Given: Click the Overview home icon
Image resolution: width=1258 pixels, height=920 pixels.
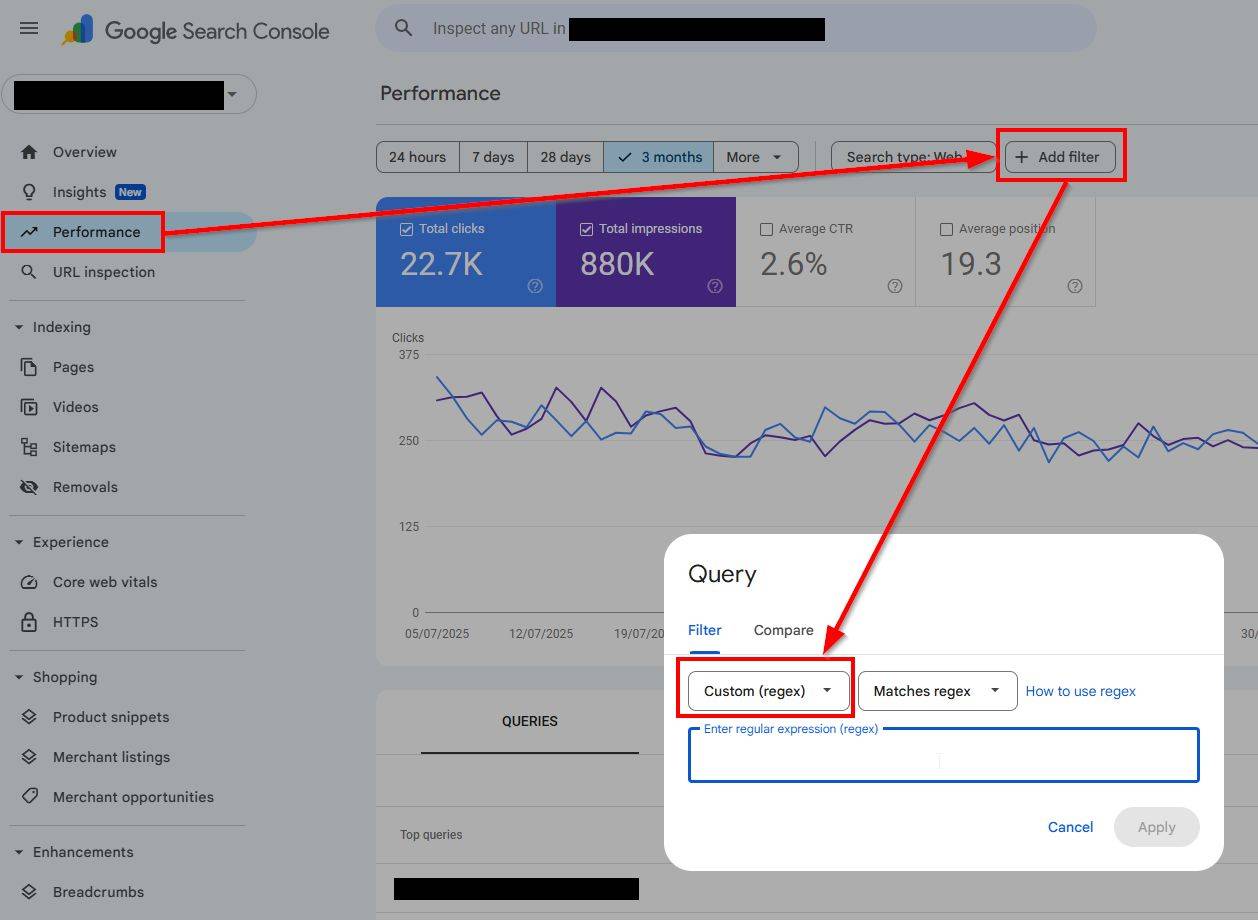Looking at the screenshot, I should pos(29,152).
